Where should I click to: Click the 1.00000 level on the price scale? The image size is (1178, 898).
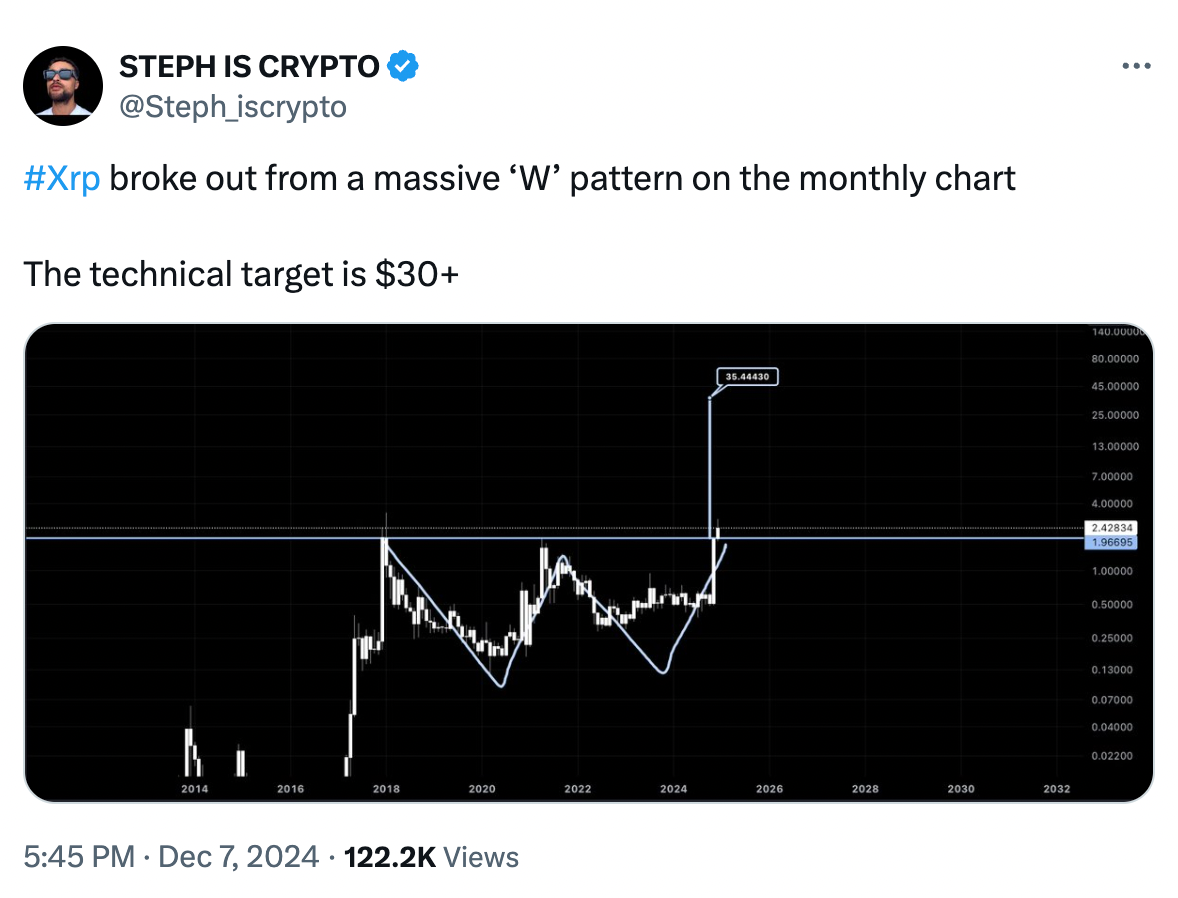click(x=1112, y=571)
